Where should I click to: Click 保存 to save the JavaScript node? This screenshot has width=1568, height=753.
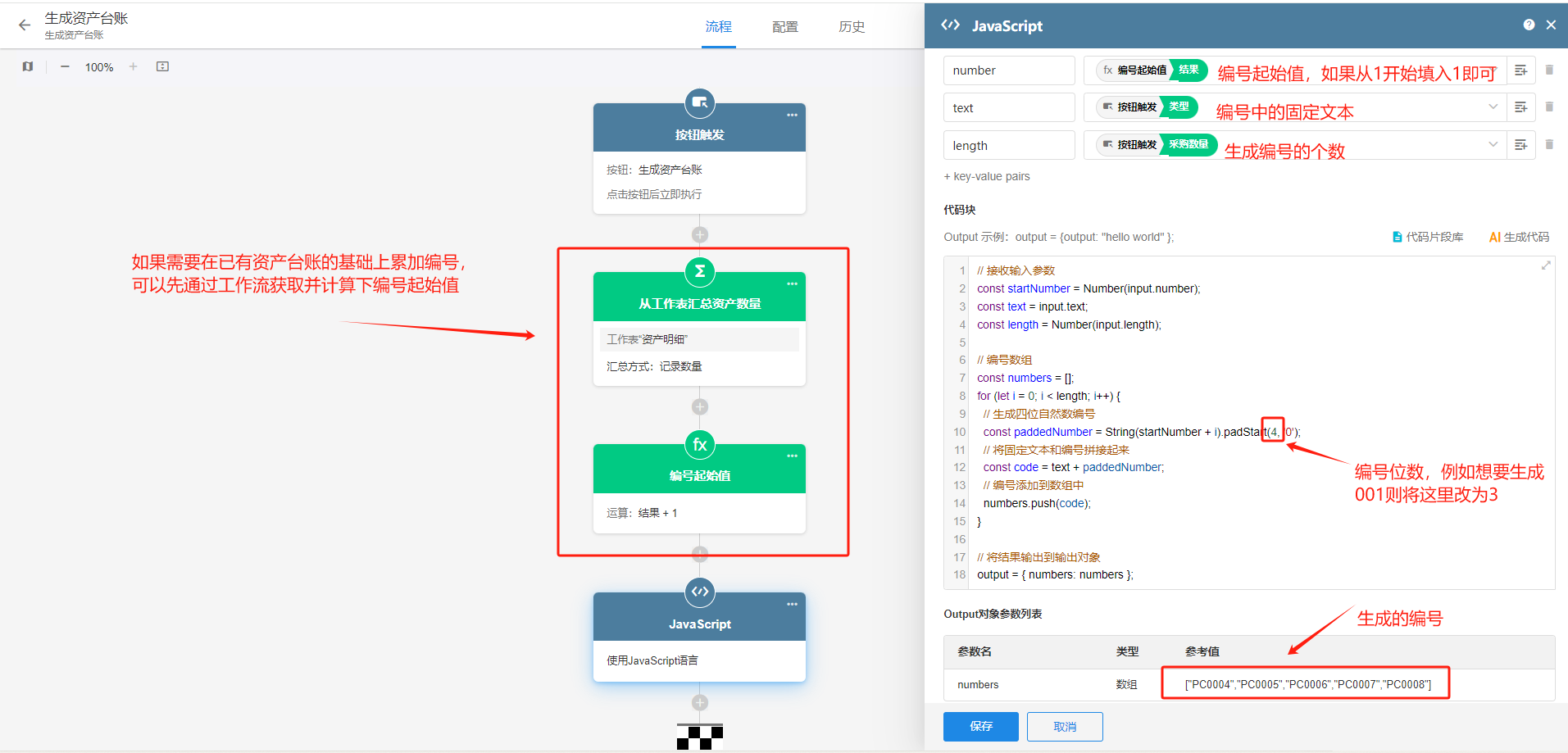pyautogui.click(x=981, y=727)
